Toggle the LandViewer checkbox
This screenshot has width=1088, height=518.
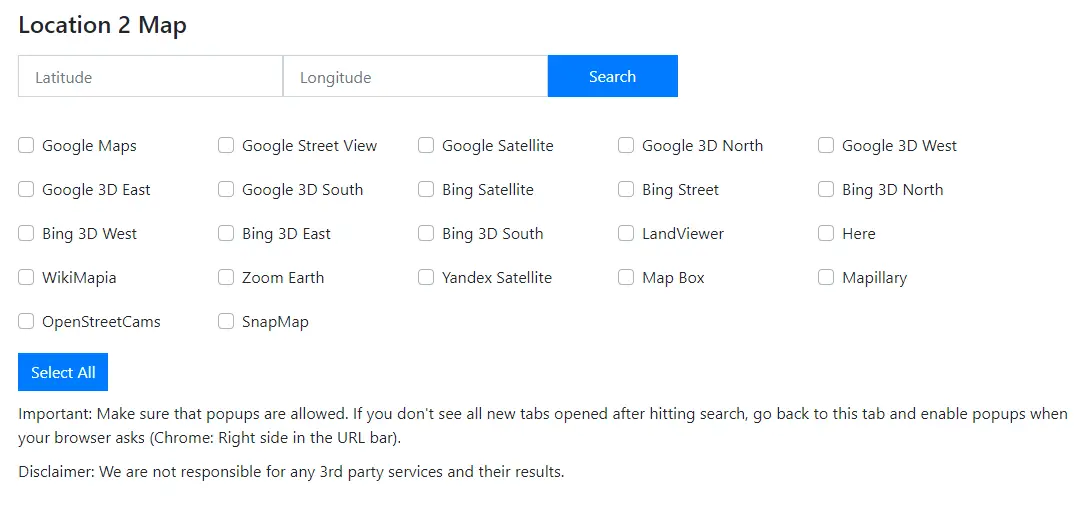626,234
